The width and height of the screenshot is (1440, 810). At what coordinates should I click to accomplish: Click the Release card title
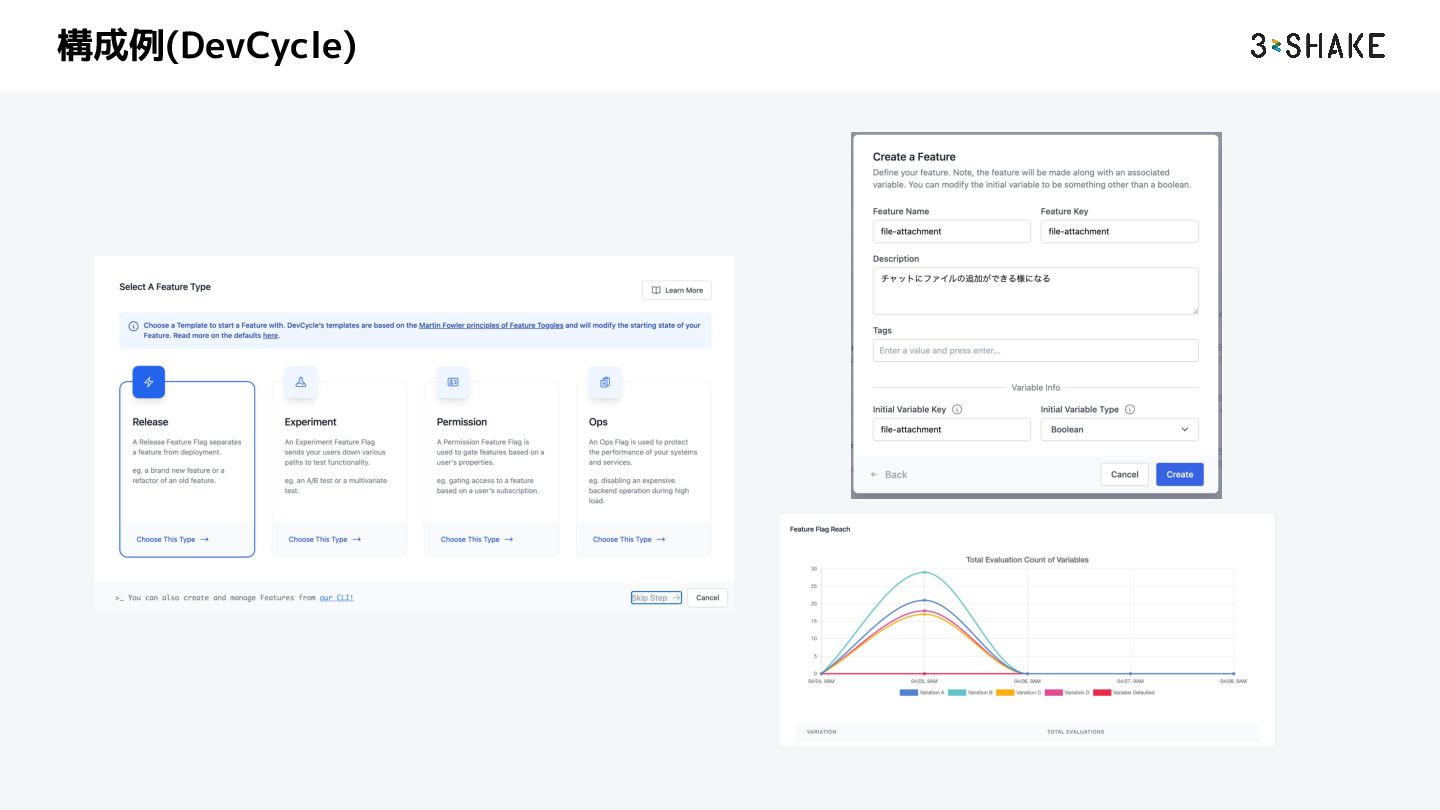pos(150,422)
